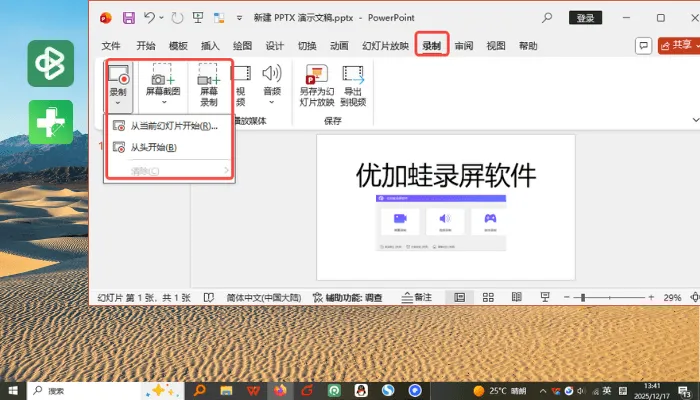Click the 登录 sign-in button

(585, 18)
